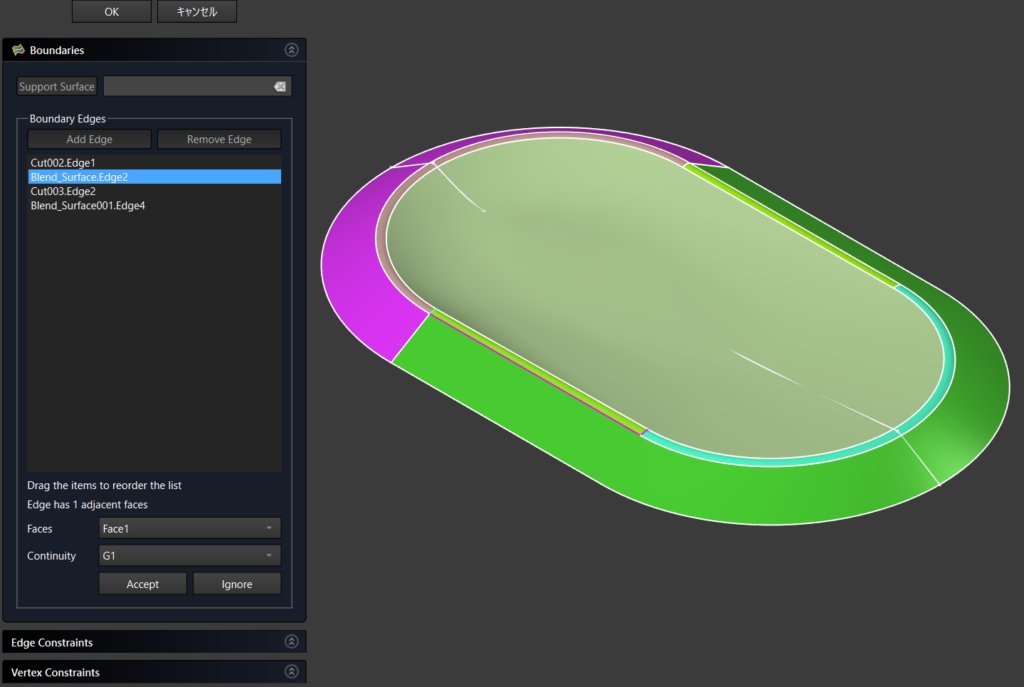The image size is (1024, 687).
Task: Open the Faces dropdown showing Face1
Action: pos(189,528)
